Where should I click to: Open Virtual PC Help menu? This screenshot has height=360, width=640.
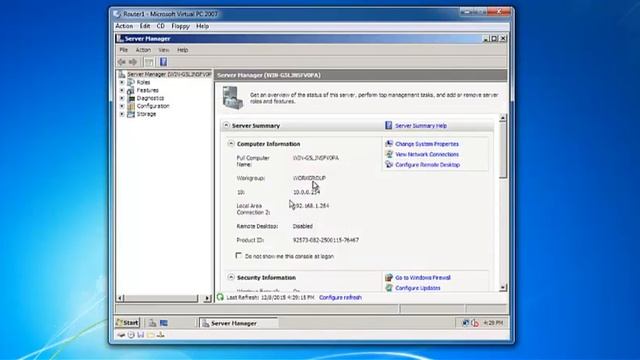202,26
